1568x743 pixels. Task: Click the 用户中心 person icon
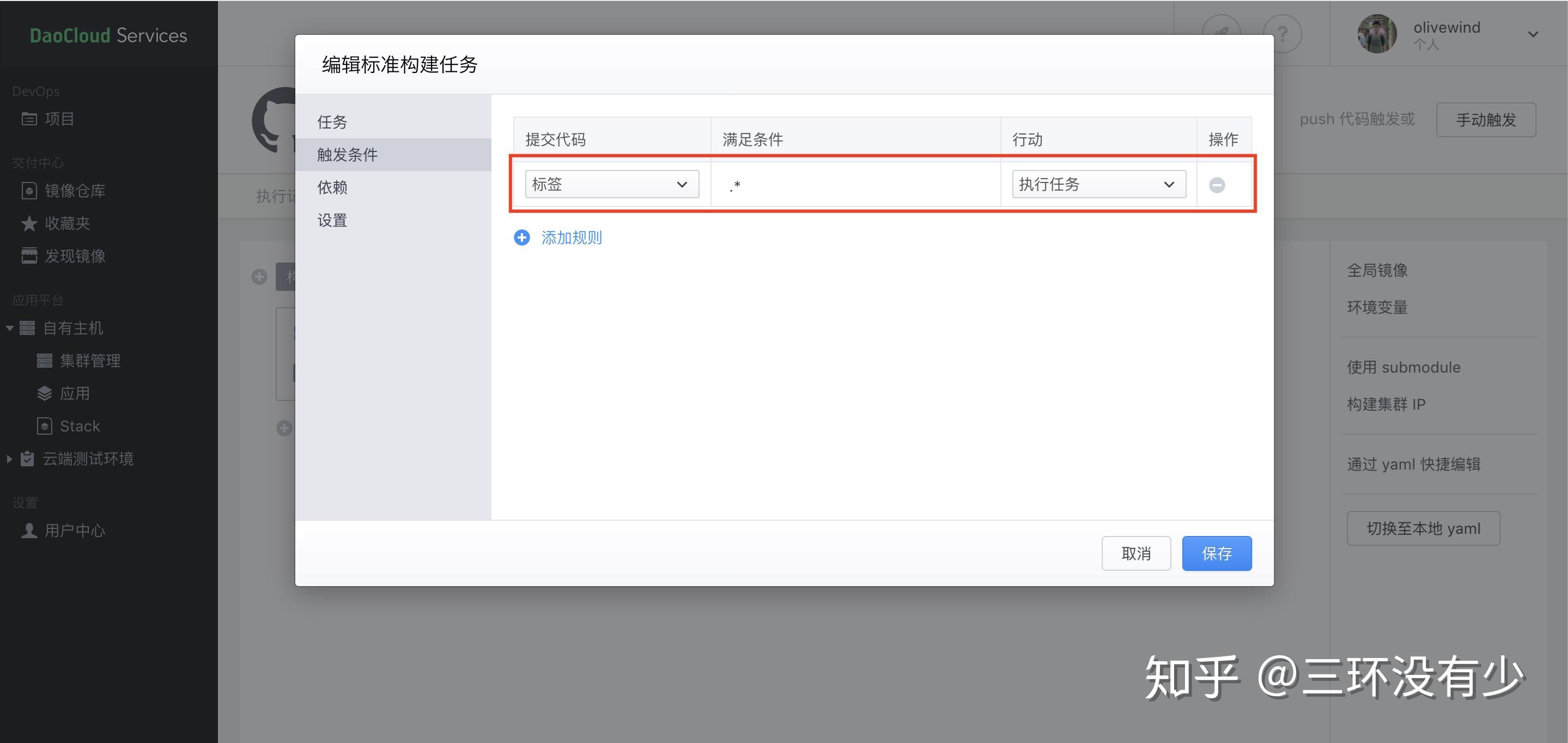pos(29,531)
